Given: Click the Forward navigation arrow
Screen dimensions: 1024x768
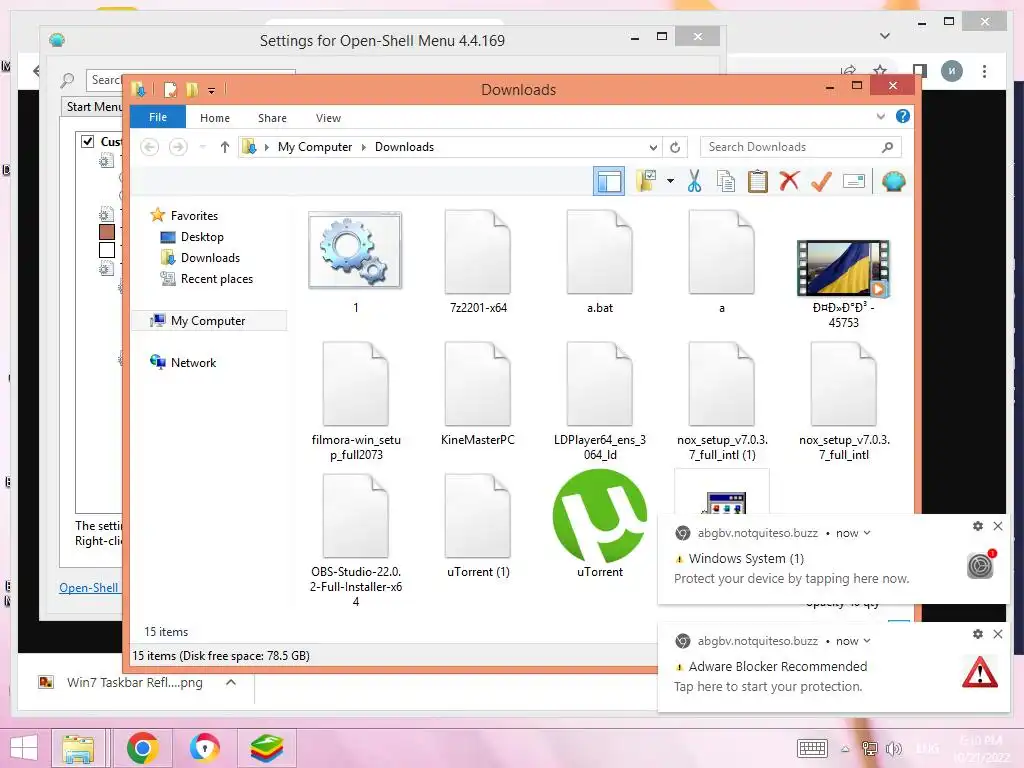Looking at the screenshot, I should point(178,147).
